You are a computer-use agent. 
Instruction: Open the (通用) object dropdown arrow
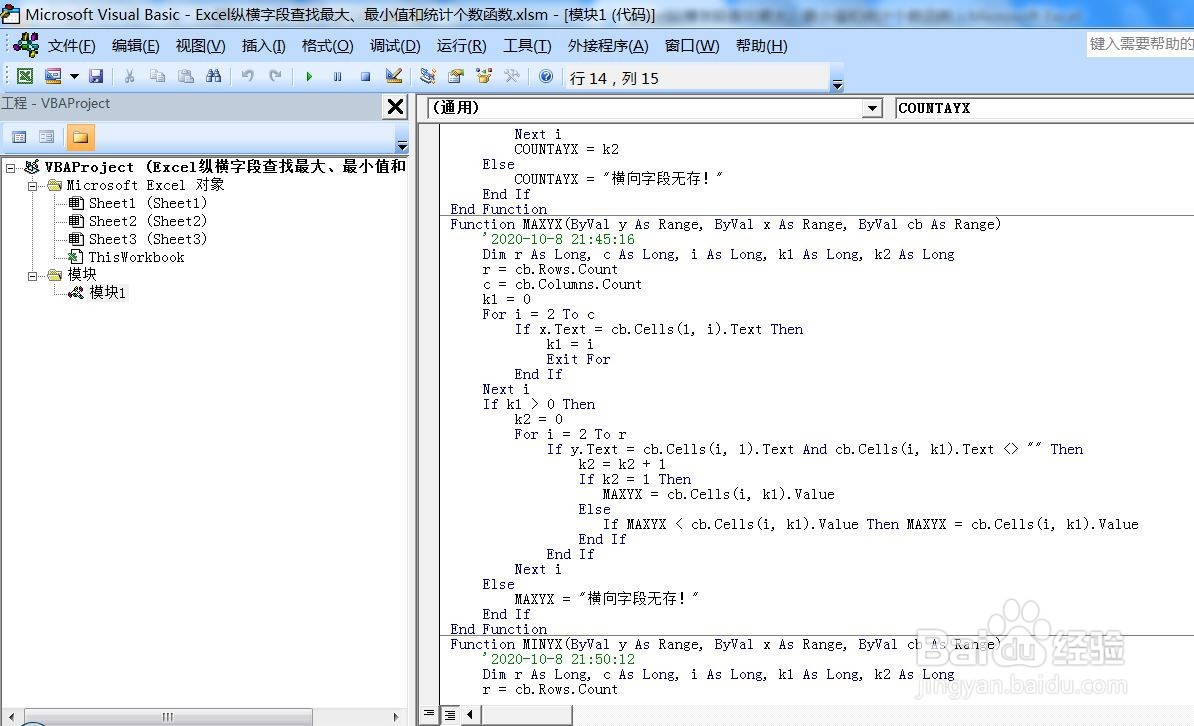pos(873,109)
